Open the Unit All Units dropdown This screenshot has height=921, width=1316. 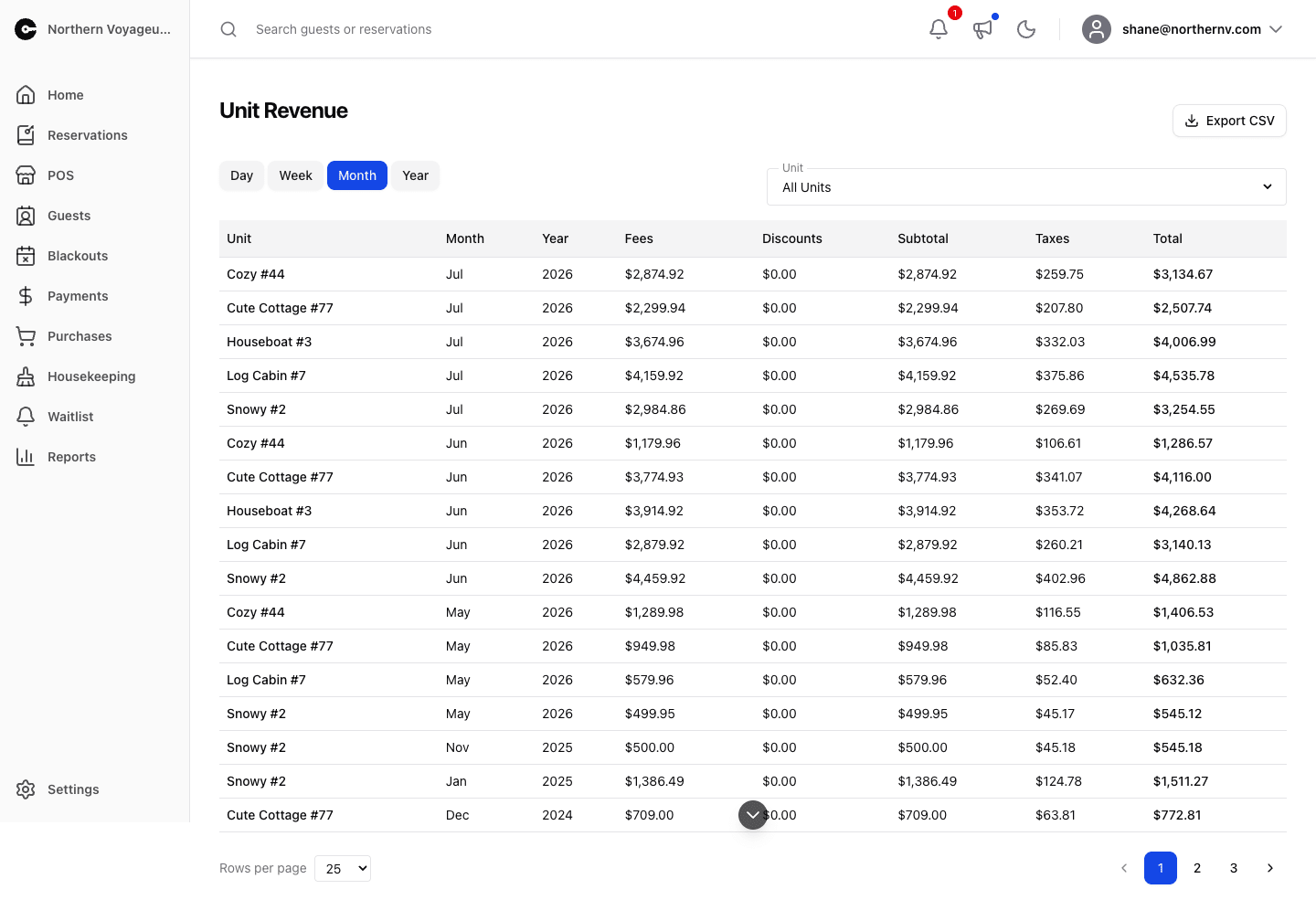pos(1026,186)
